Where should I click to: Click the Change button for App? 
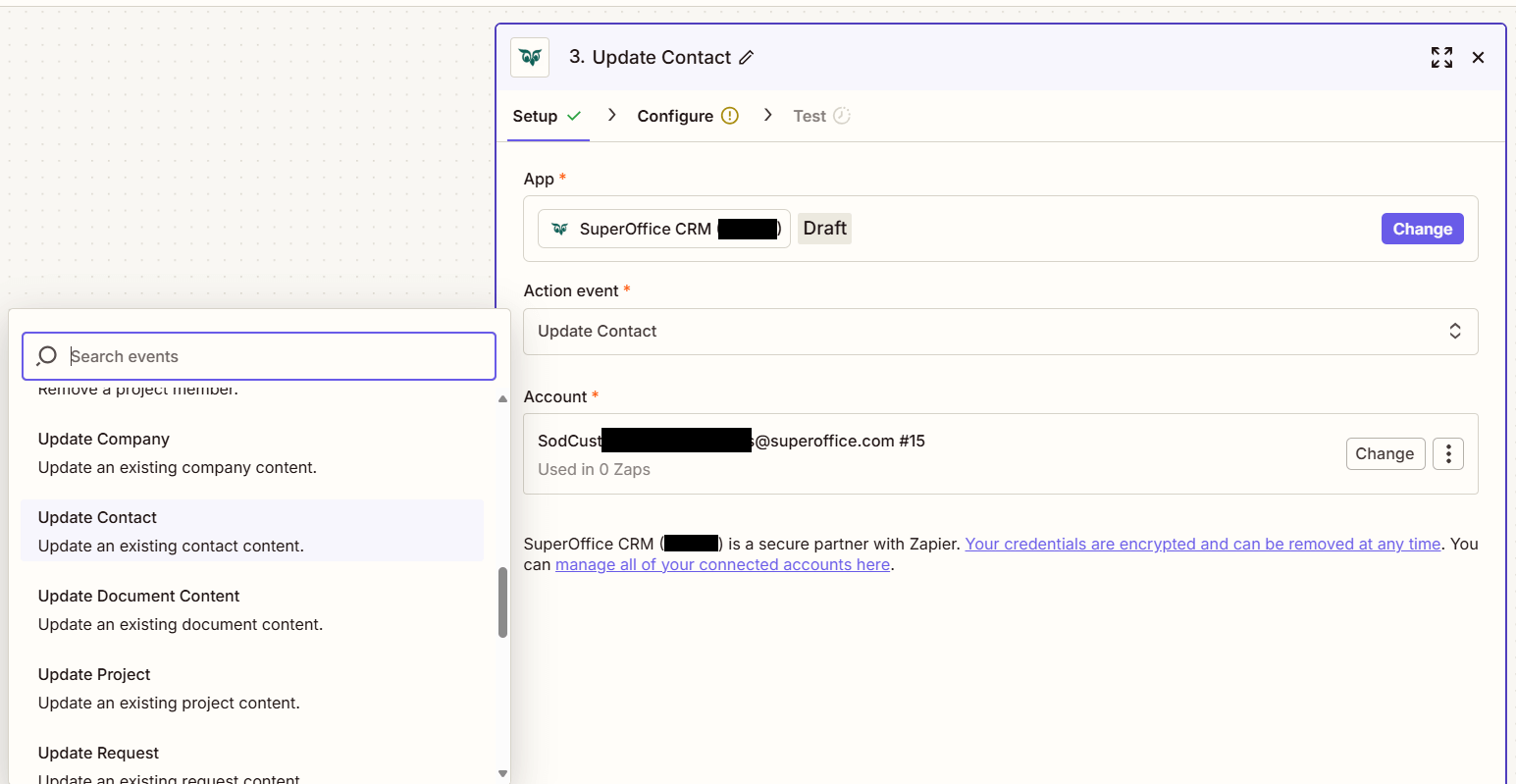pyautogui.click(x=1422, y=228)
